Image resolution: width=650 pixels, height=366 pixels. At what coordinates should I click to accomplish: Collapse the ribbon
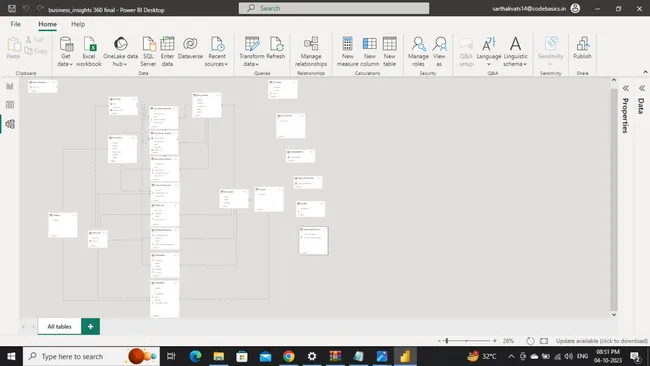pyautogui.click(x=645, y=72)
